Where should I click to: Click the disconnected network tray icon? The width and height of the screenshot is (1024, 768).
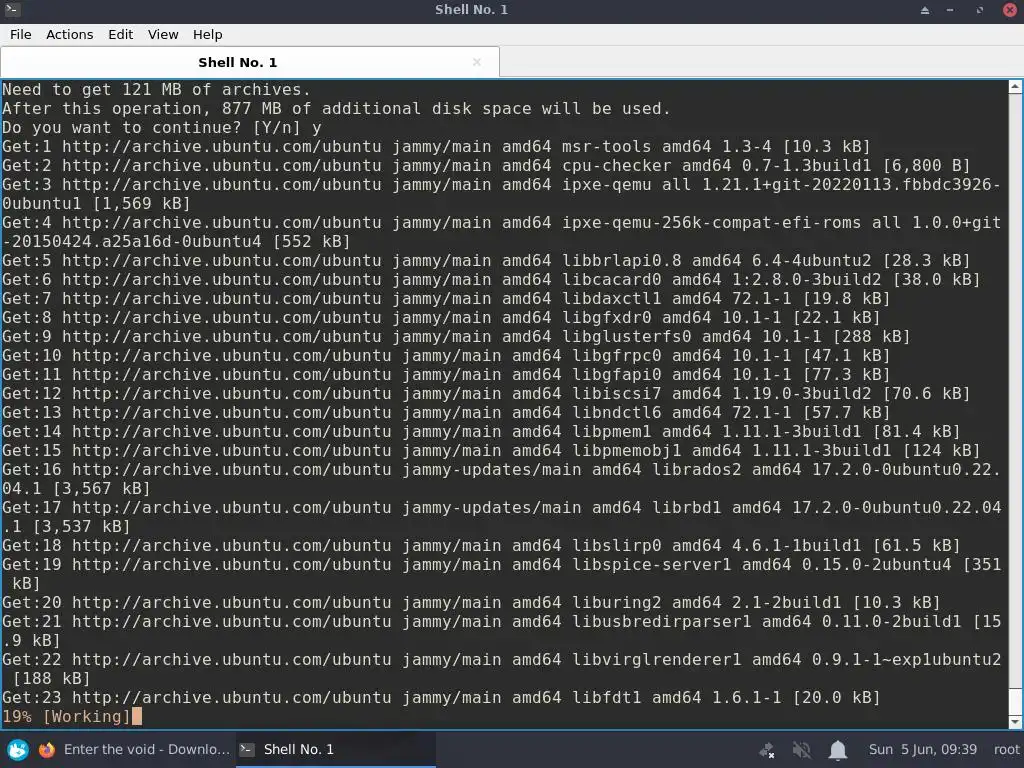pos(767,750)
